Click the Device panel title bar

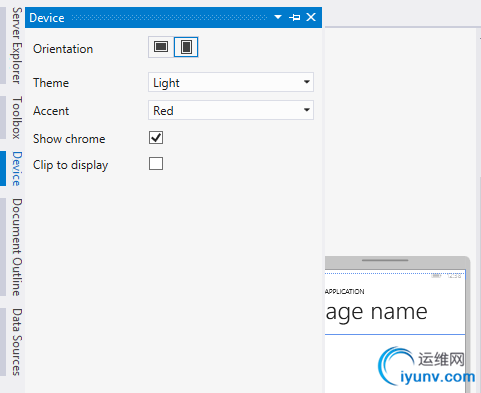(x=173, y=17)
